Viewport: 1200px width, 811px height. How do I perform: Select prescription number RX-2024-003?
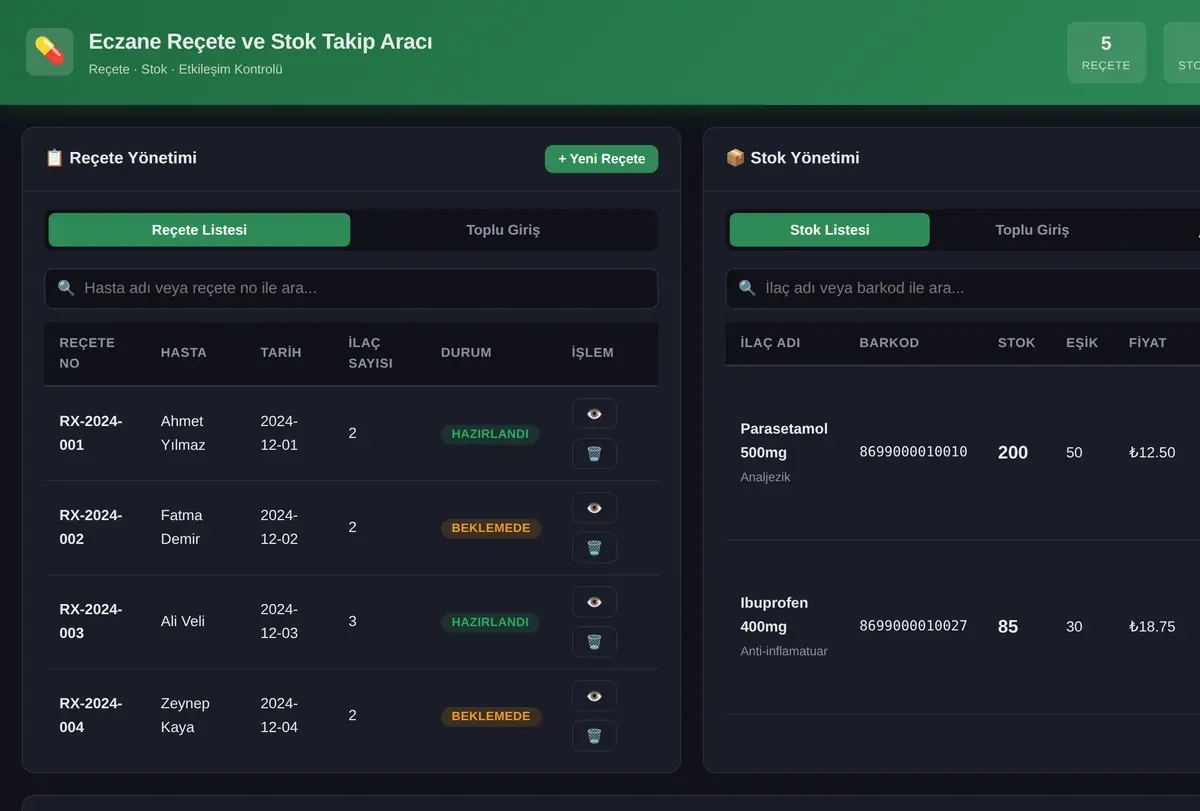[91, 621]
